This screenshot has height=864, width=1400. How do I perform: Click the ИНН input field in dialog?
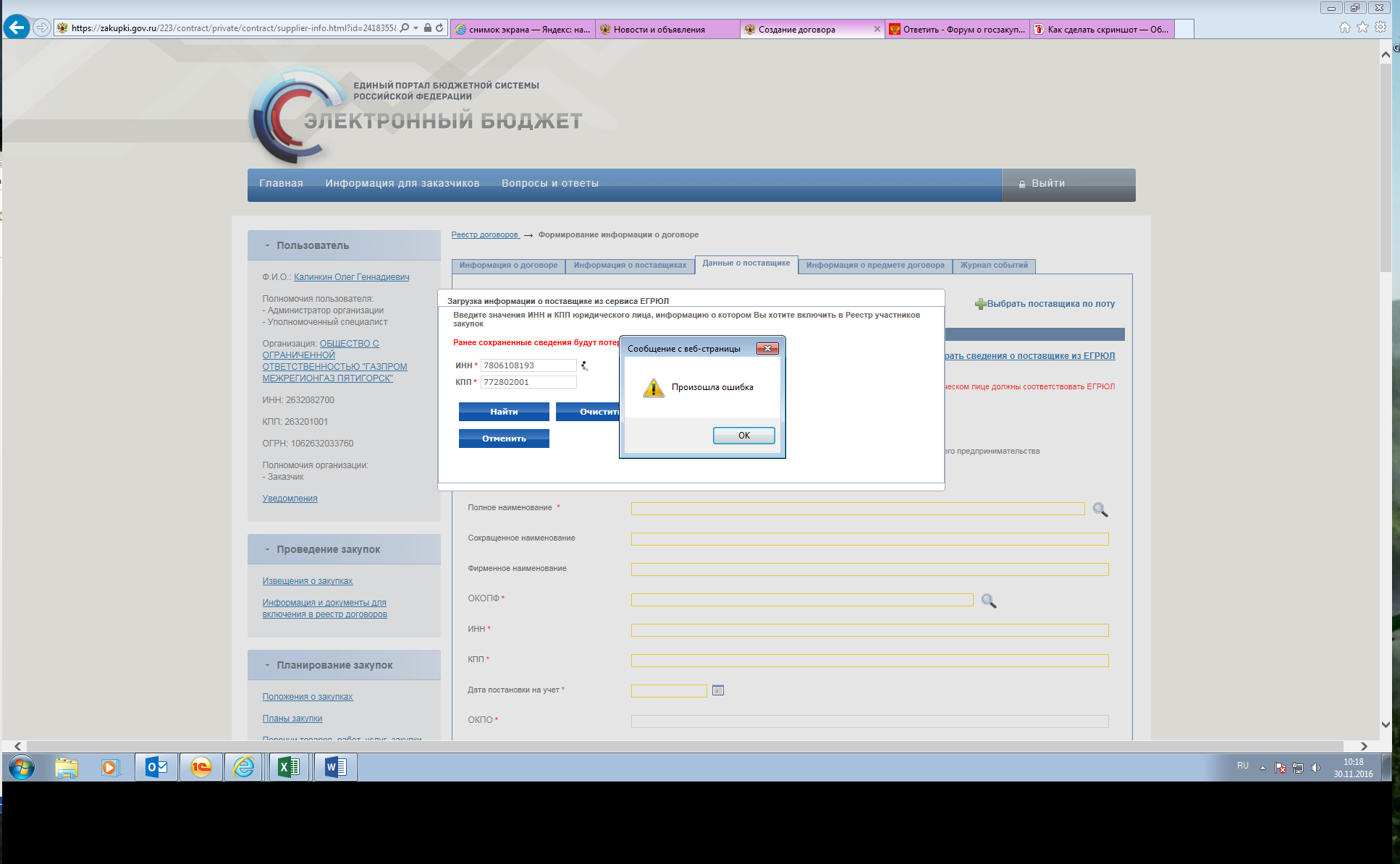528,365
